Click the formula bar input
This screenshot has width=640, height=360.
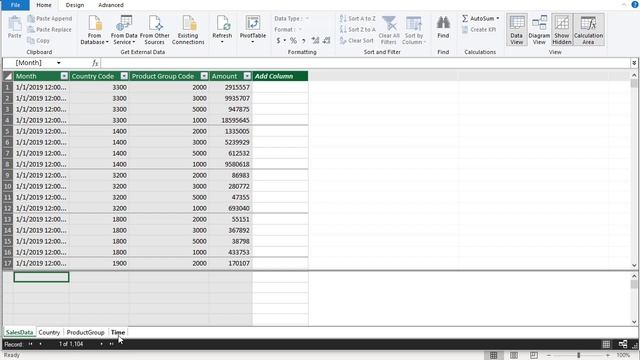pyautogui.click(x=365, y=63)
